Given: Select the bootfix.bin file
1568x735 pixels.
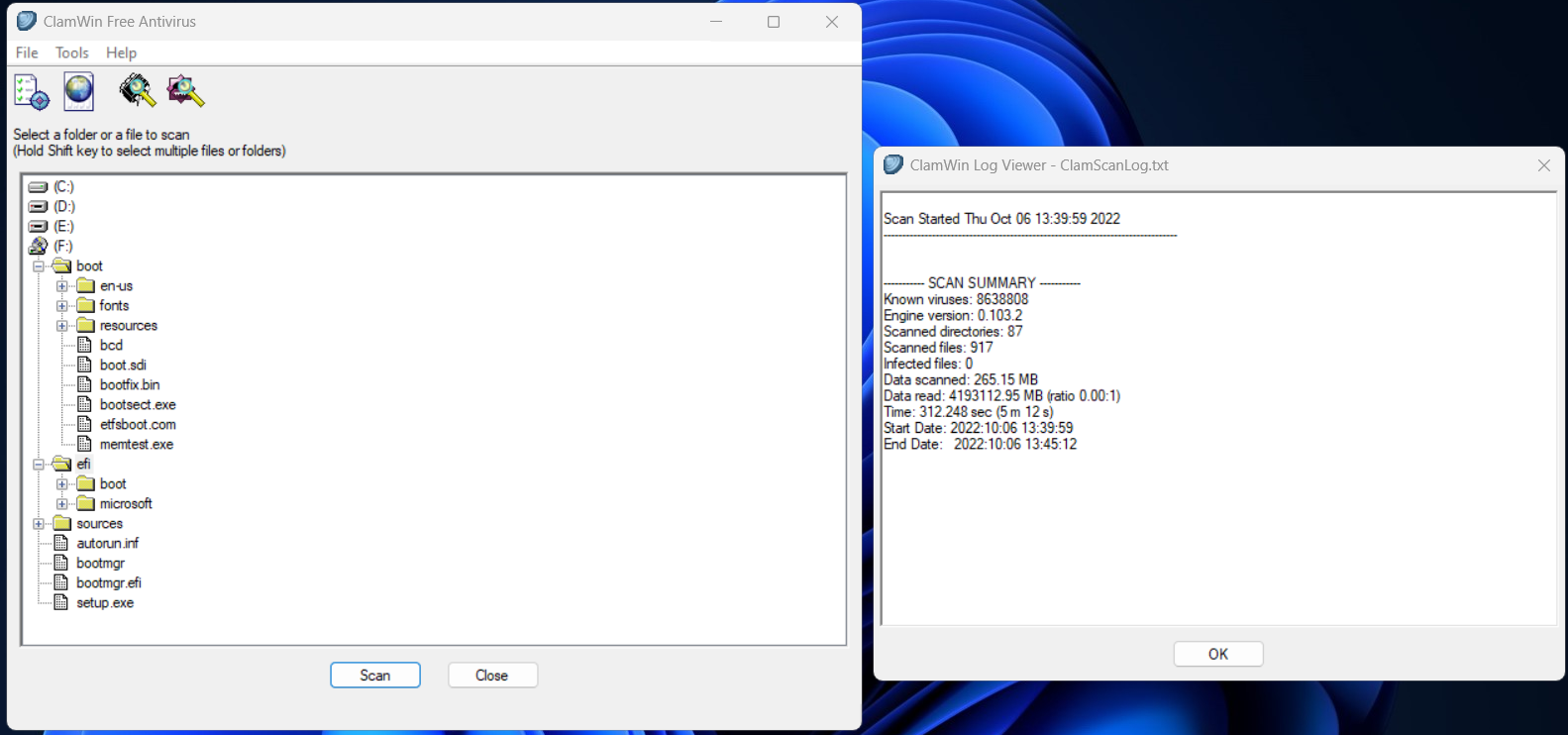Looking at the screenshot, I should click(x=130, y=384).
